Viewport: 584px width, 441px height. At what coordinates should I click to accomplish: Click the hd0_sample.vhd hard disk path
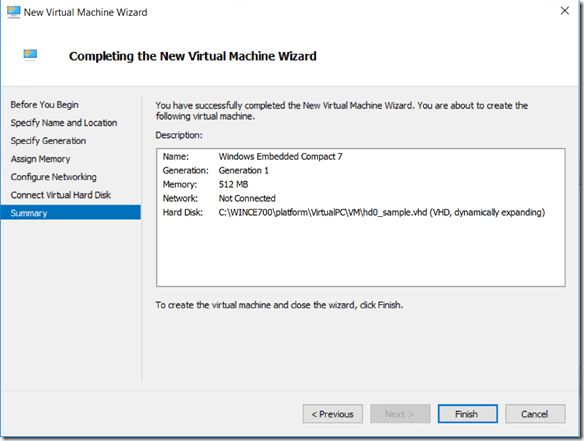click(x=381, y=212)
